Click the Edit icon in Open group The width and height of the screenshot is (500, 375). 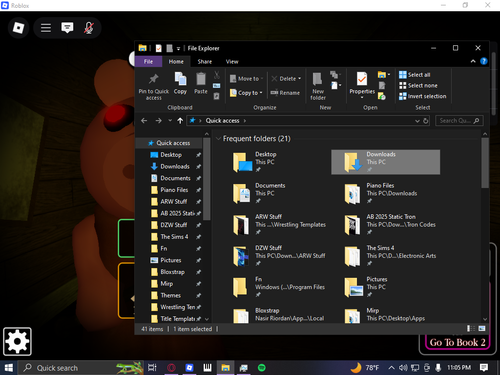click(382, 86)
